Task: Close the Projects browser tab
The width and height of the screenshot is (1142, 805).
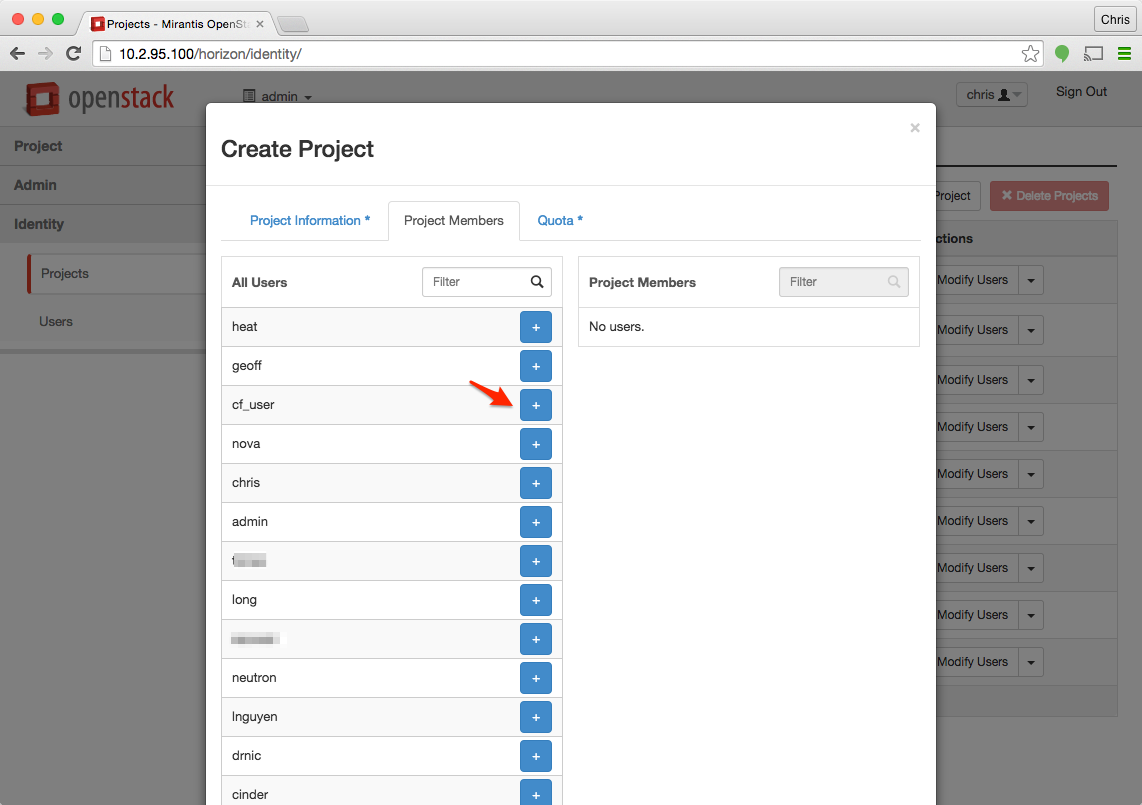Action: tap(260, 24)
